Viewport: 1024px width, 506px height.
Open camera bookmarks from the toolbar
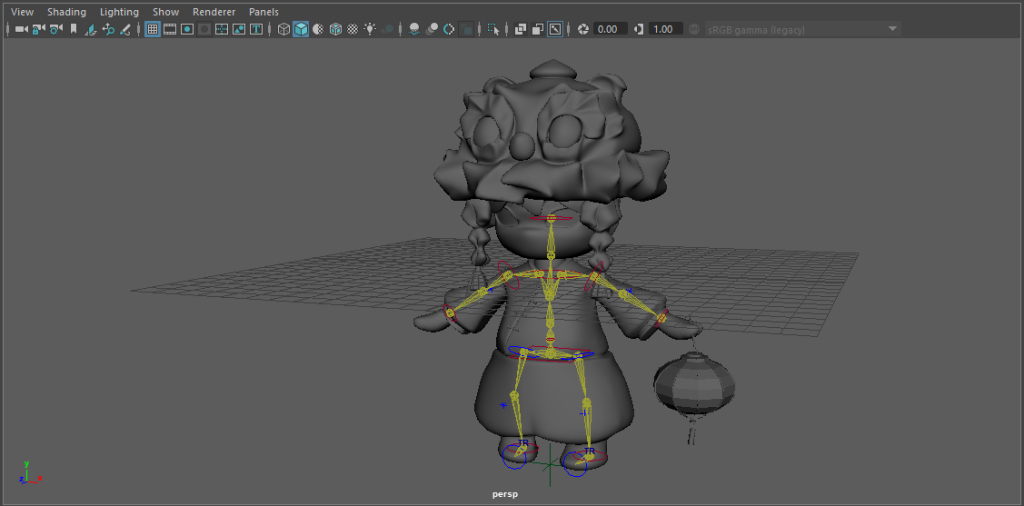(73, 29)
